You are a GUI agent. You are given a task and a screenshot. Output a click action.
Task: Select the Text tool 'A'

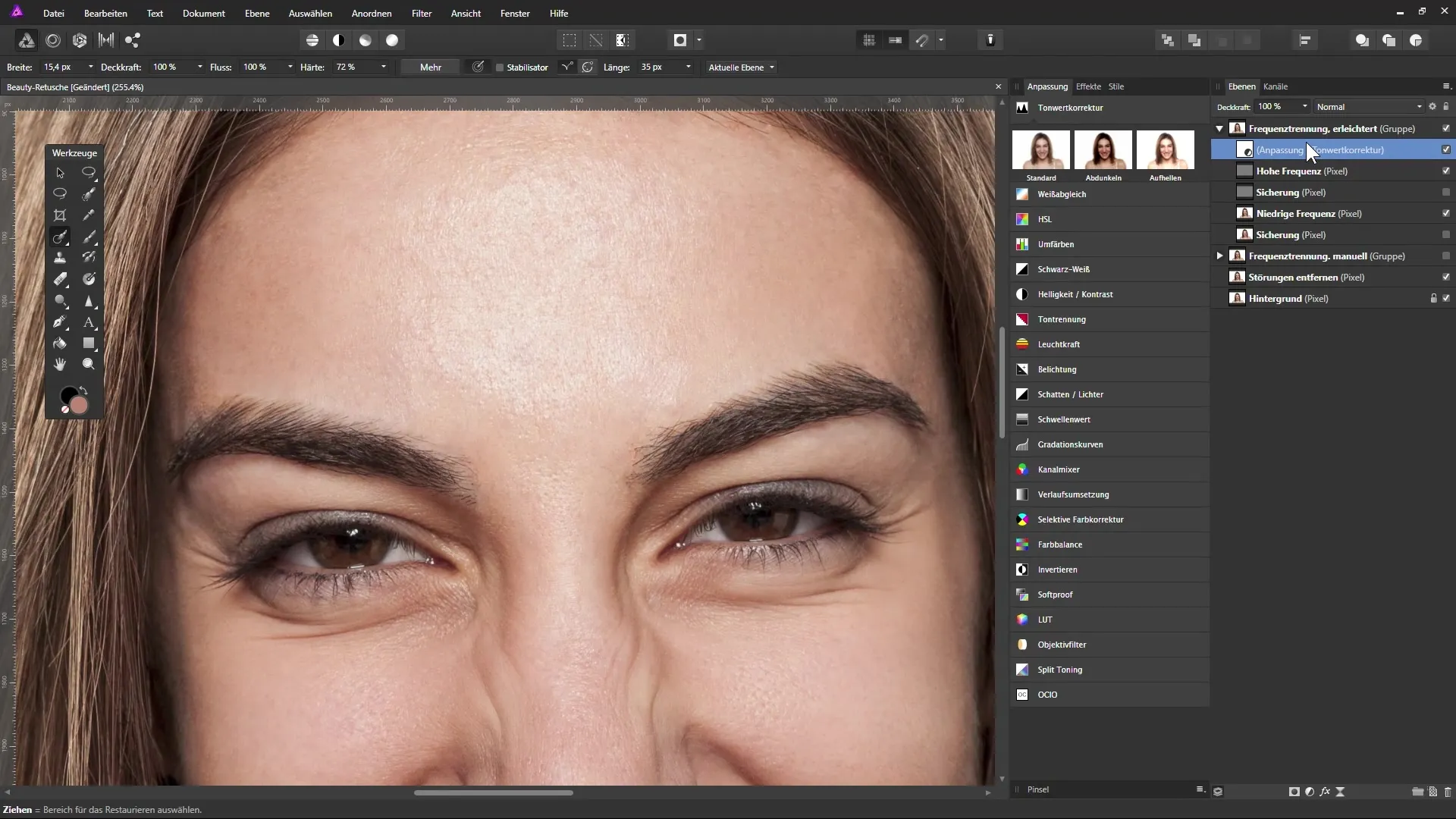(x=89, y=322)
